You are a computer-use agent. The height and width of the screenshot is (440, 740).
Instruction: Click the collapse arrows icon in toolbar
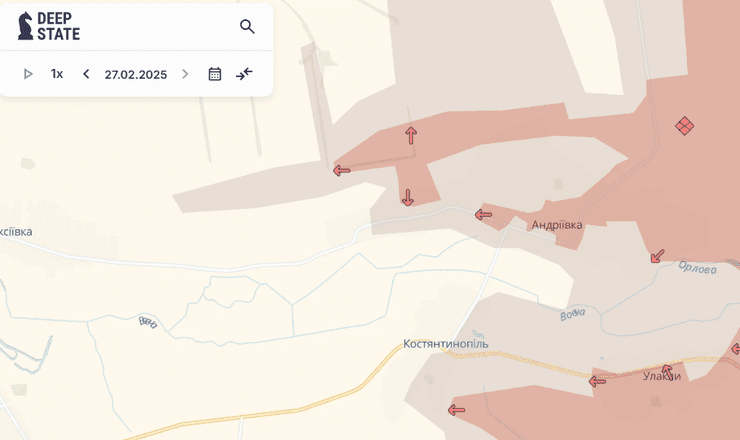coord(245,74)
